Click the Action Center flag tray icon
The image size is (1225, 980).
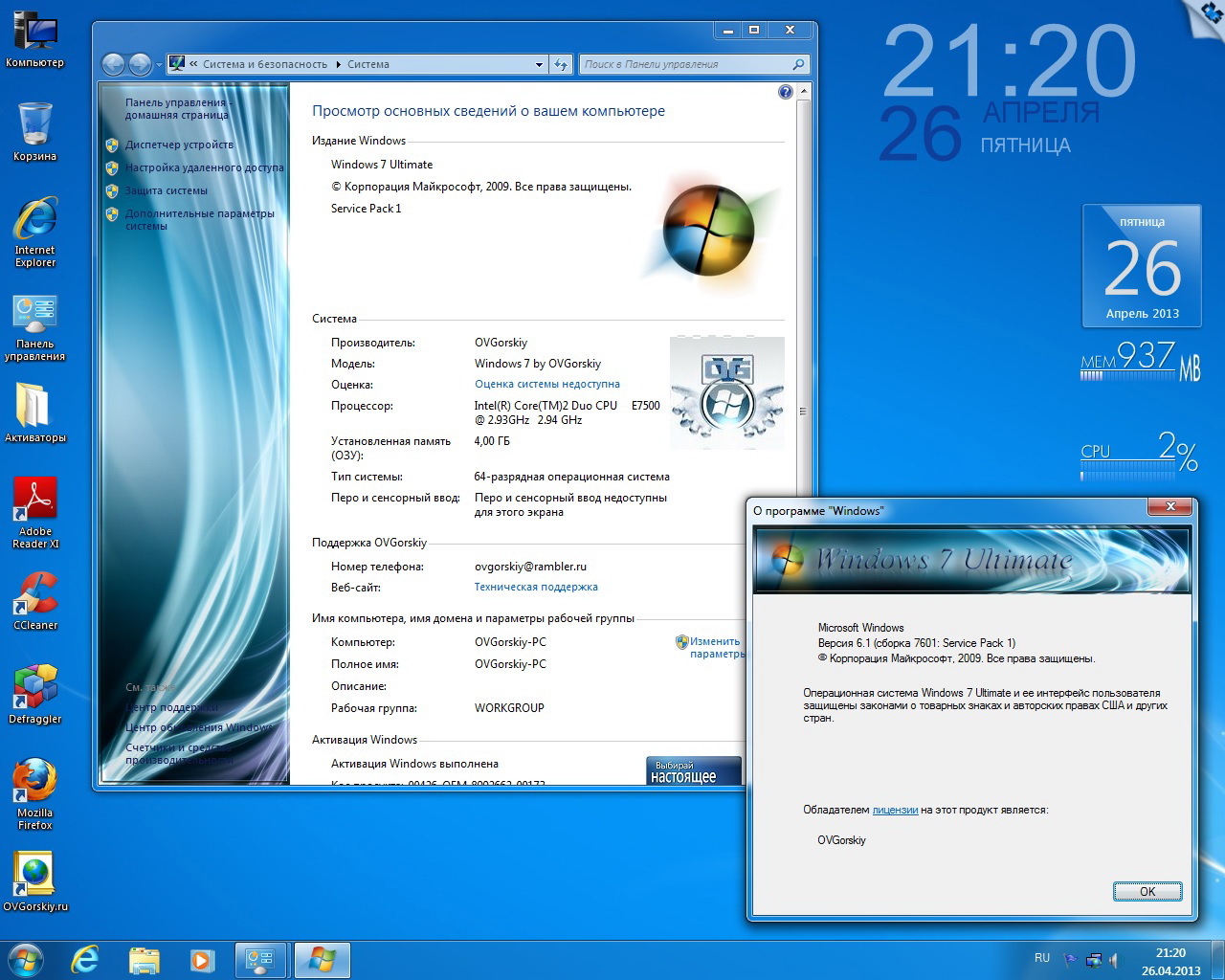tap(1070, 960)
